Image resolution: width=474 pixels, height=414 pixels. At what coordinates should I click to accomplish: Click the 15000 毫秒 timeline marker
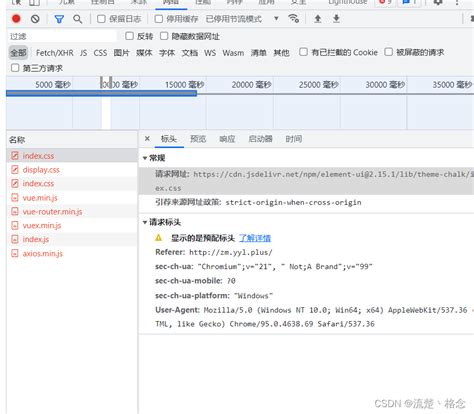pos(185,84)
